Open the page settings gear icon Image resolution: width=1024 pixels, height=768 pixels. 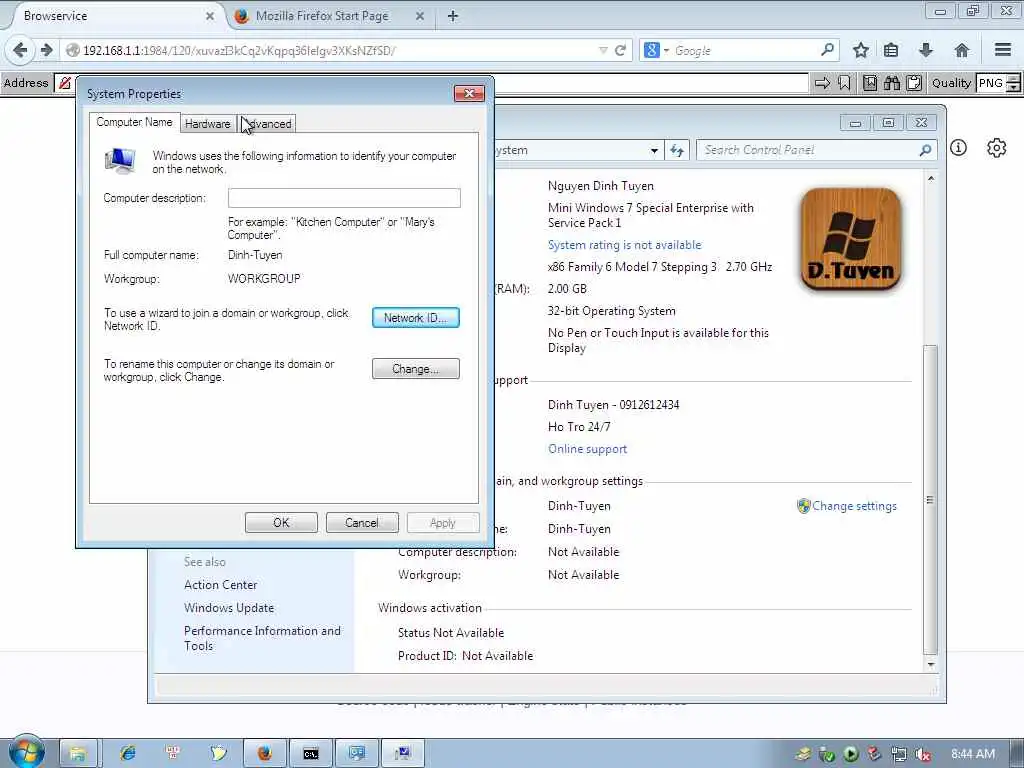997,148
